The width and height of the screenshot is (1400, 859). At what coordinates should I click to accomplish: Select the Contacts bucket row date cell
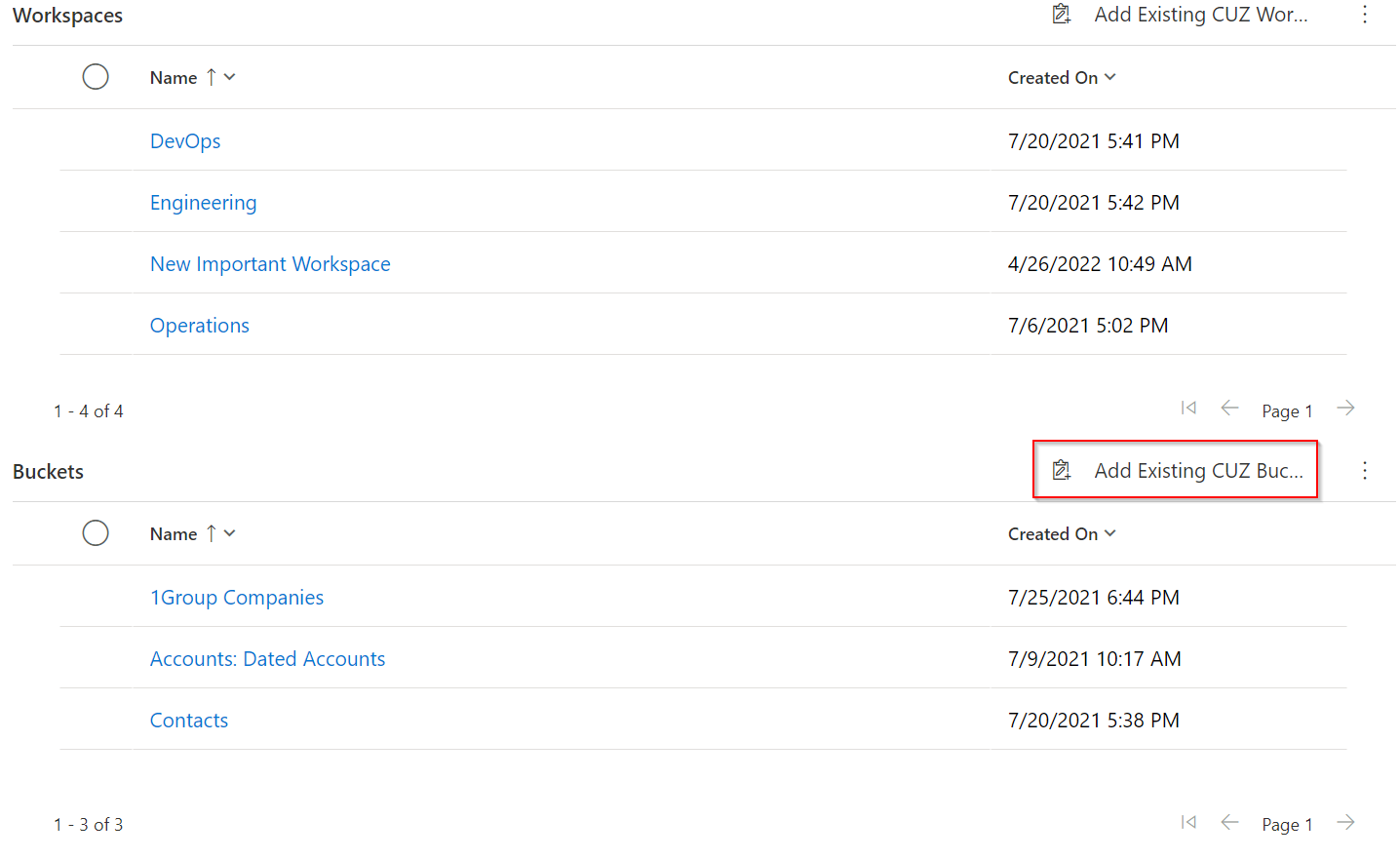click(x=1093, y=721)
